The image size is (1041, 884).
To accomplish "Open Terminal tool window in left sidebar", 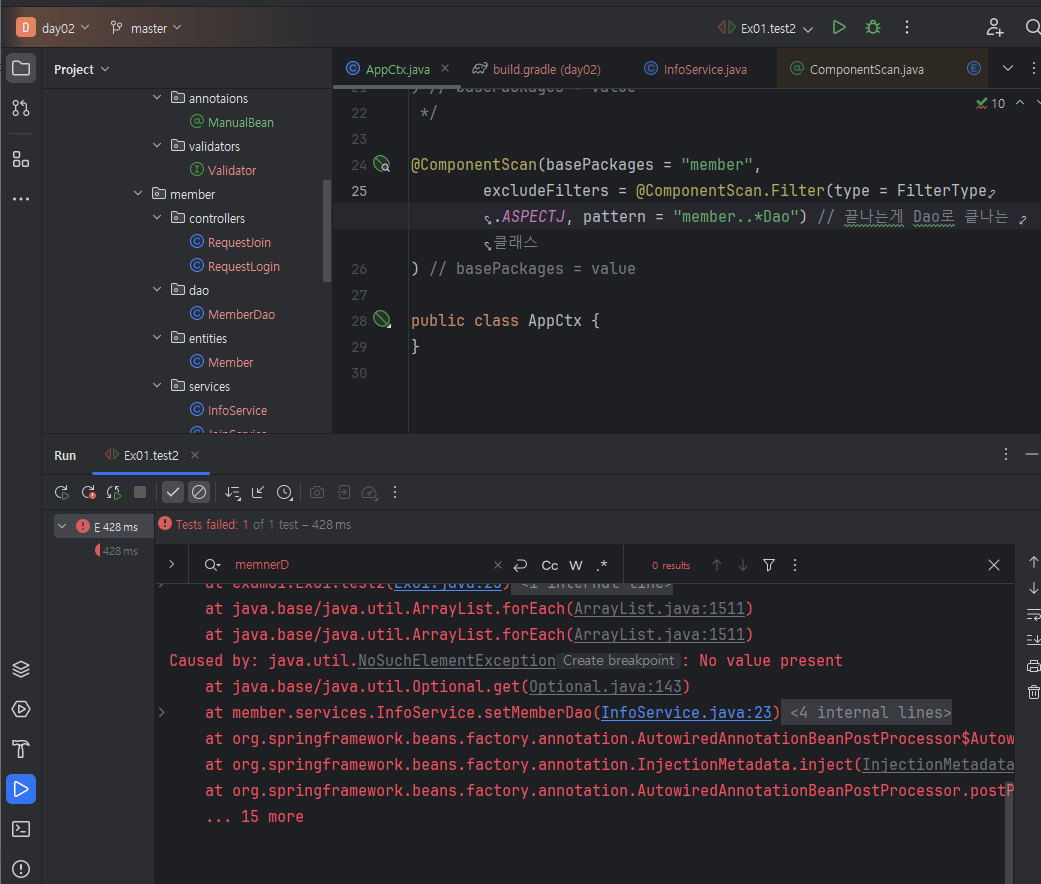I will click(20, 829).
